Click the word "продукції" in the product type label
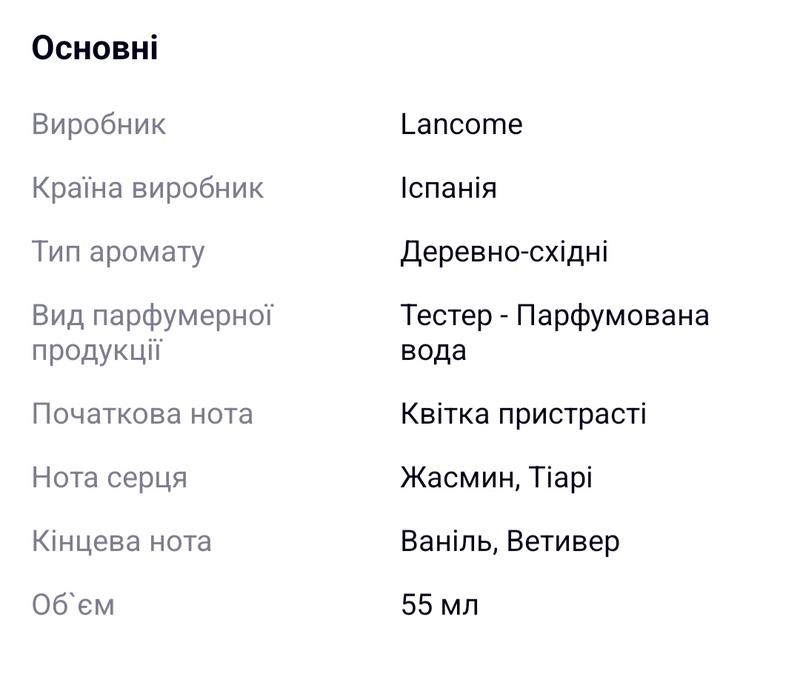Screen dimensions: 800x677 click(x=97, y=351)
